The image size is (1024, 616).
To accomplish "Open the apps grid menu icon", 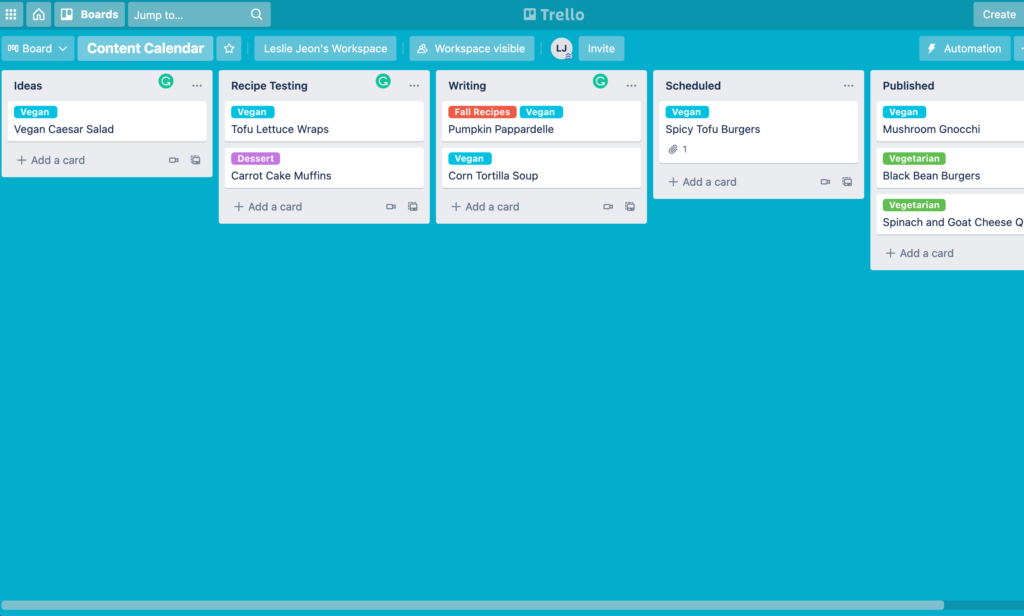I will tap(11, 14).
